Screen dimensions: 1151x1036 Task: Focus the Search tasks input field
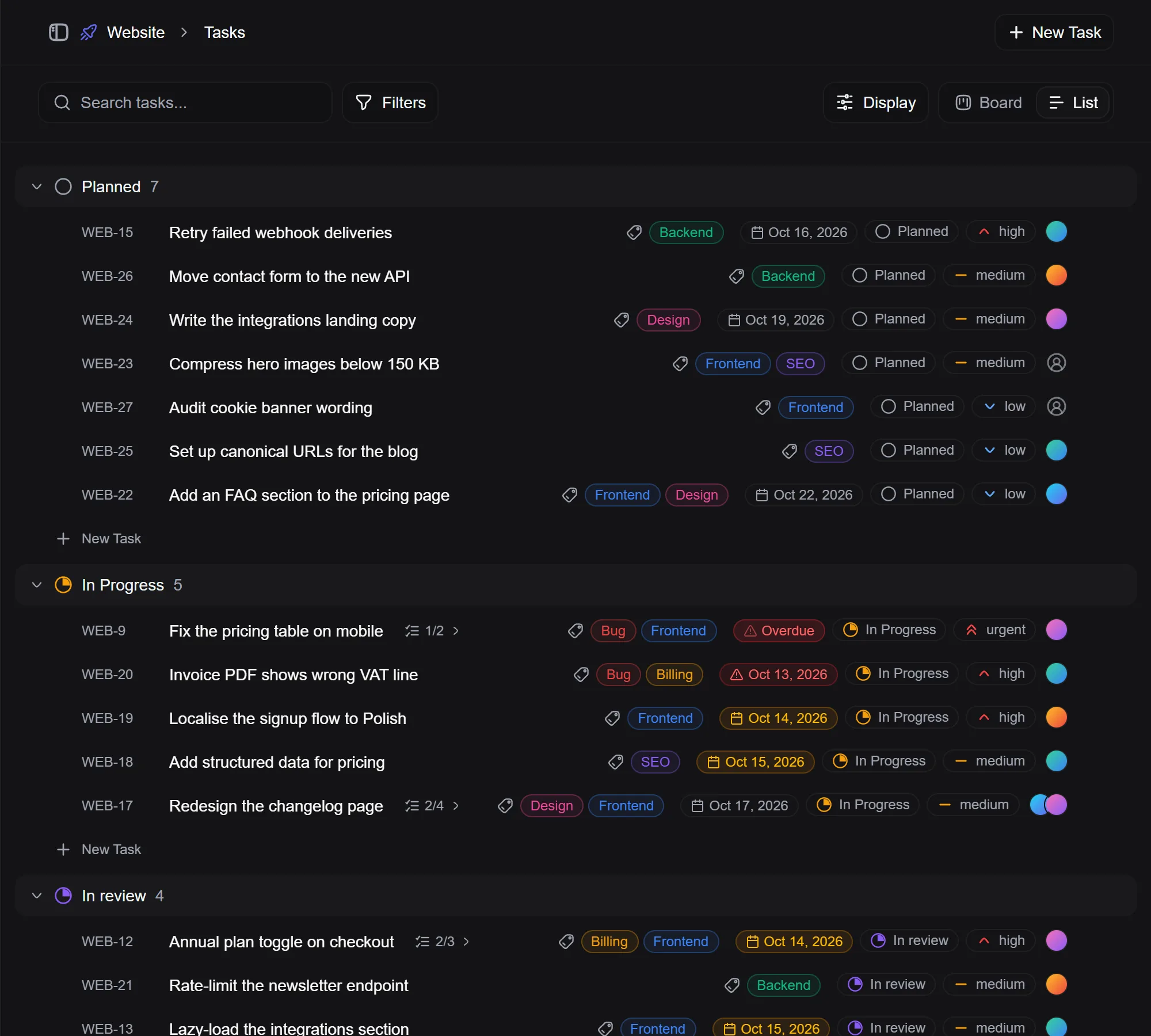tap(185, 102)
